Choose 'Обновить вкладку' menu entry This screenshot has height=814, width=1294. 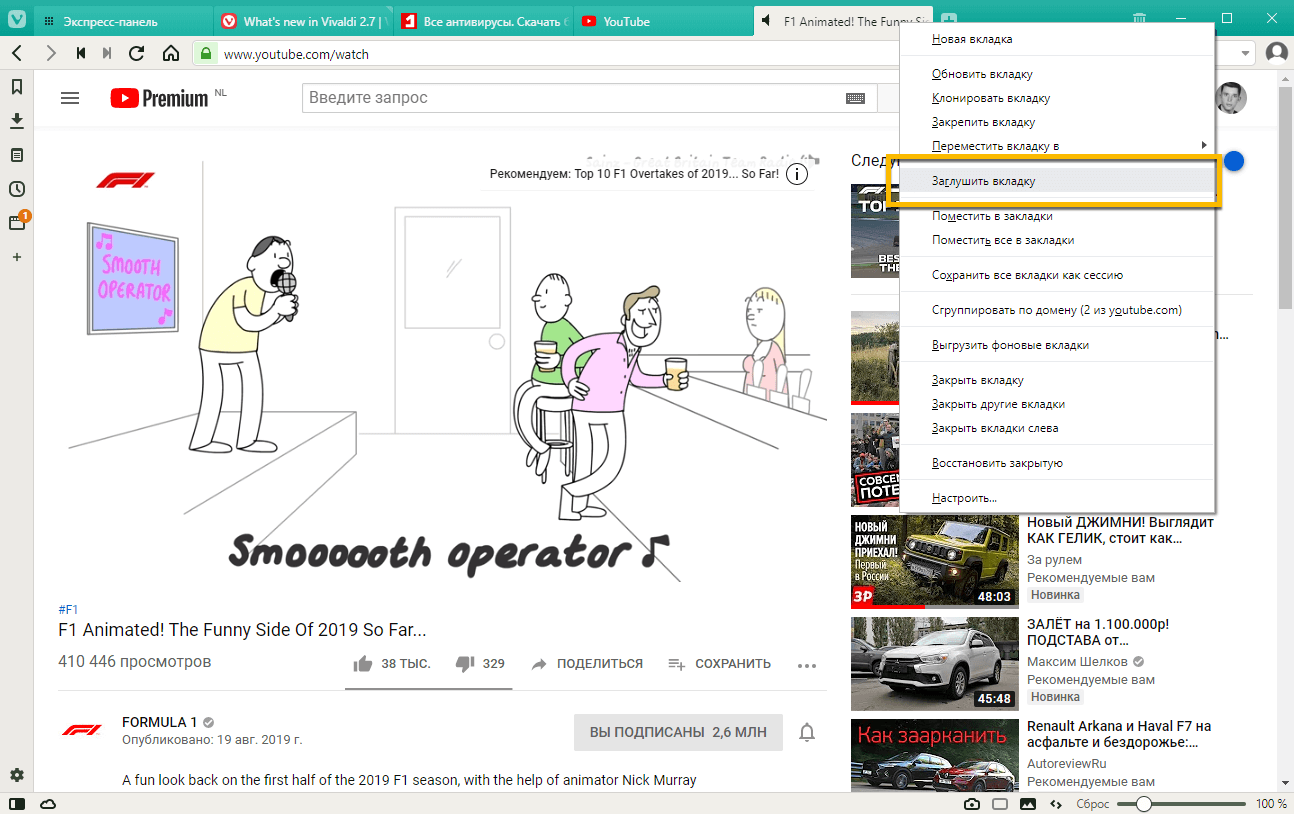(1058, 74)
